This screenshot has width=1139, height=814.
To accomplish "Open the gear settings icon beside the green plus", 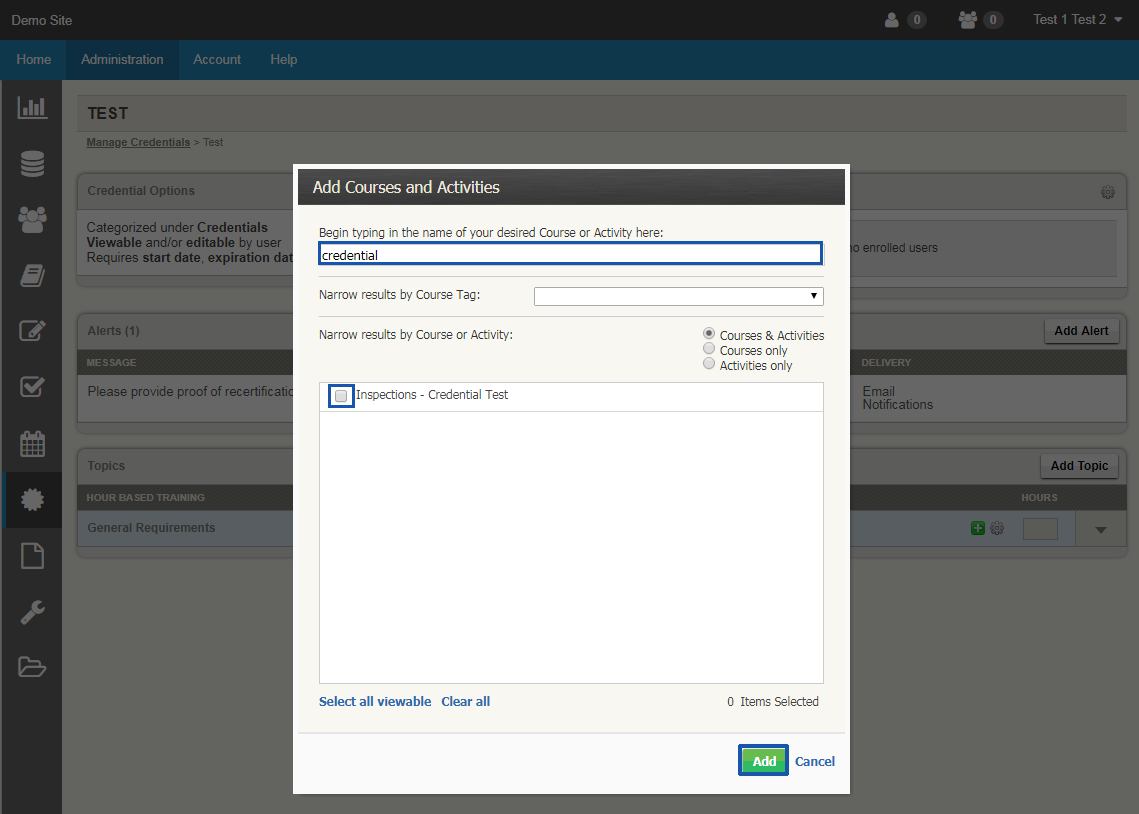I will [997, 527].
